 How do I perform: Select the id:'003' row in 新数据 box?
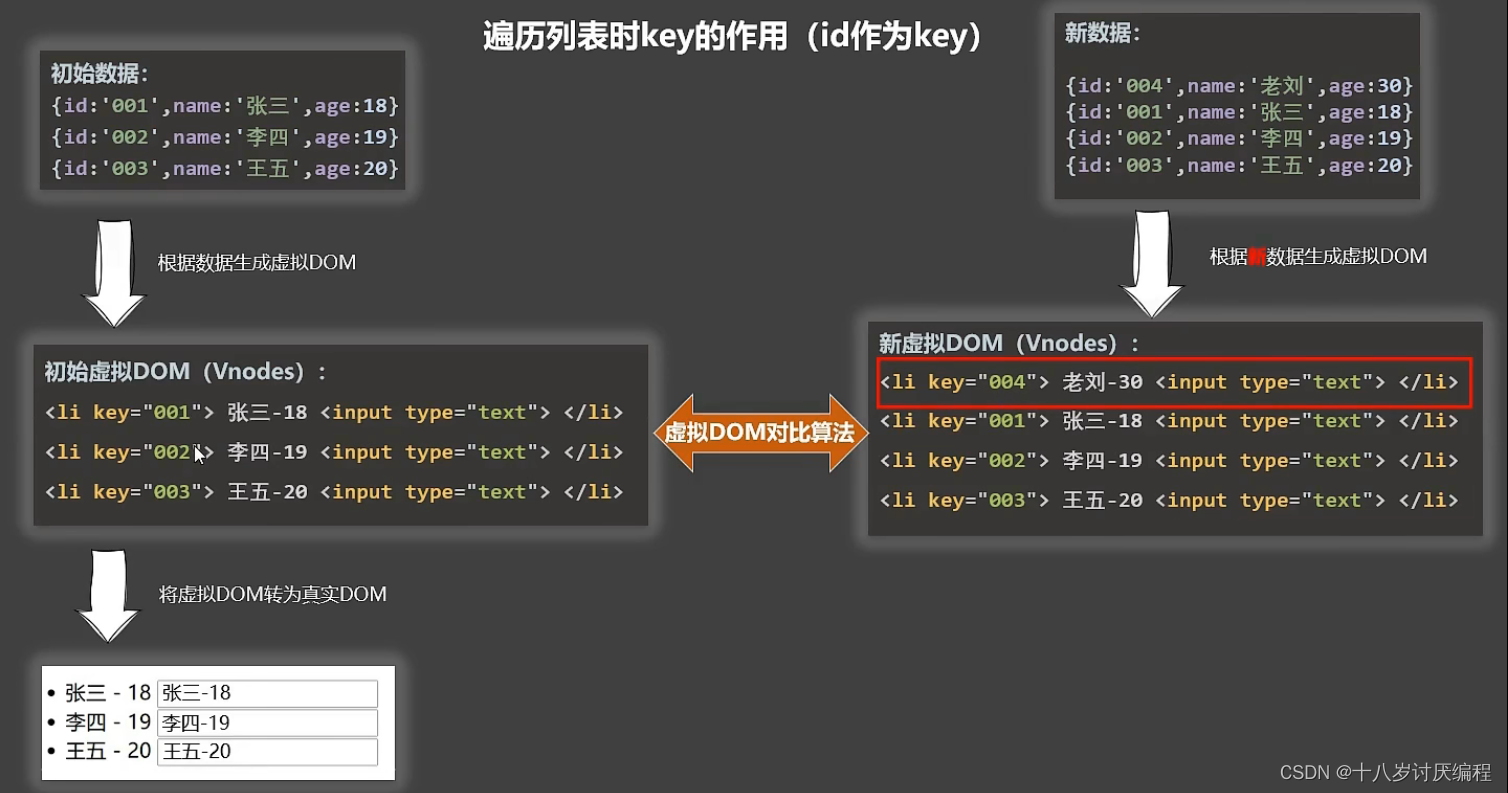pyautogui.click(x=1240, y=165)
